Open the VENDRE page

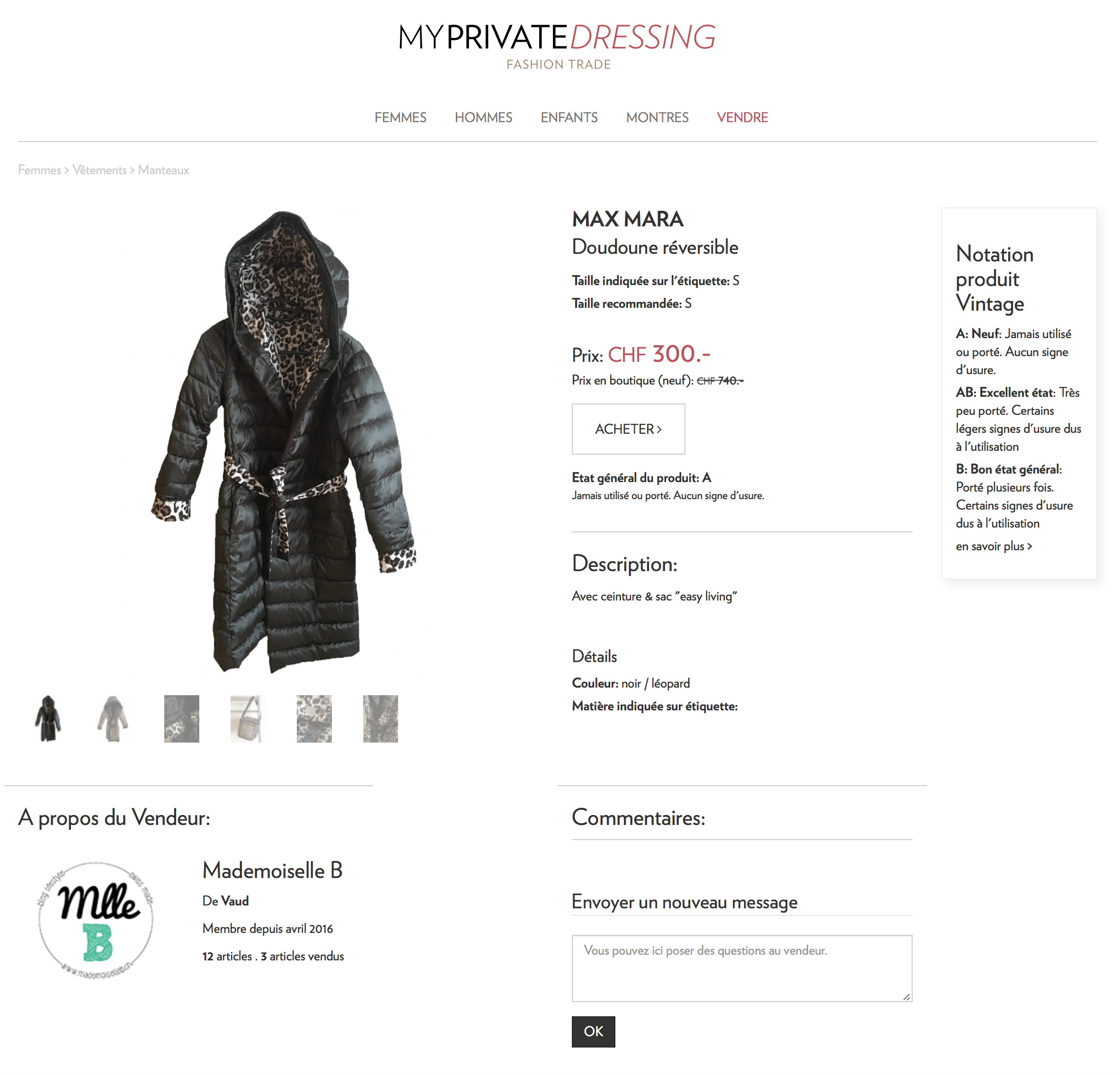tap(742, 117)
